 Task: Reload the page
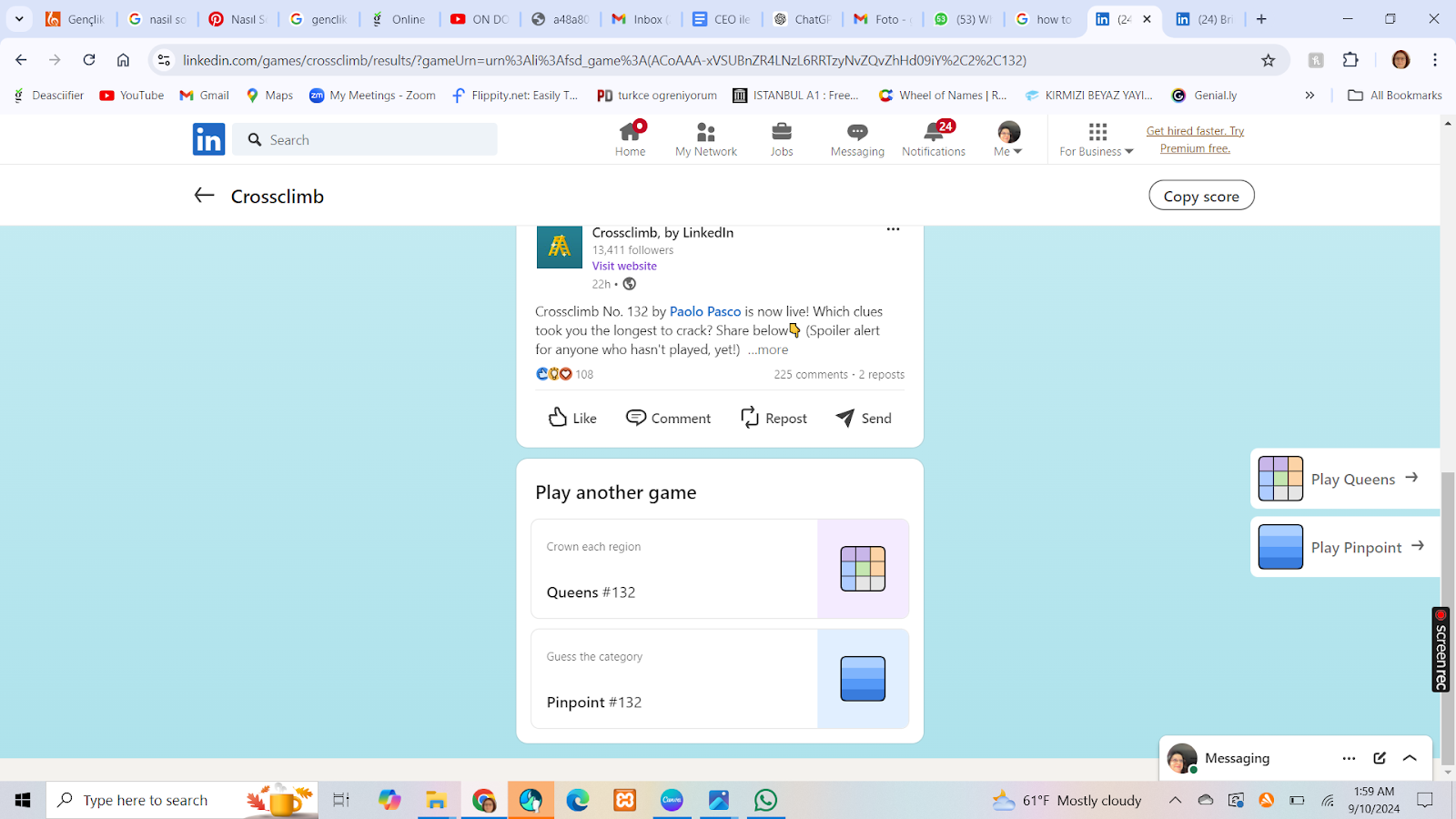pos(89,60)
